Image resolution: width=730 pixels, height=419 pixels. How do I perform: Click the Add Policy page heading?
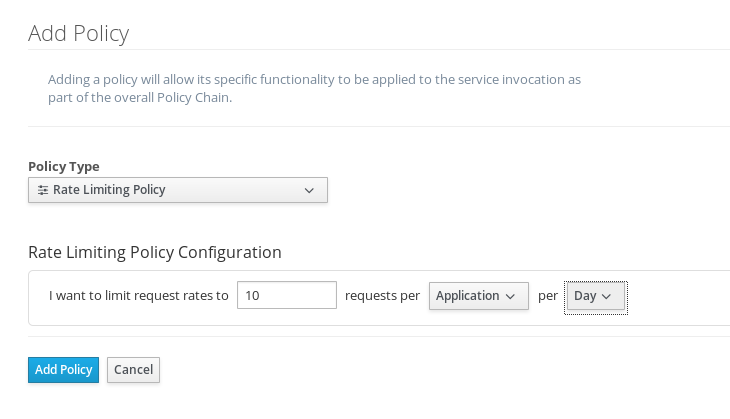79,34
